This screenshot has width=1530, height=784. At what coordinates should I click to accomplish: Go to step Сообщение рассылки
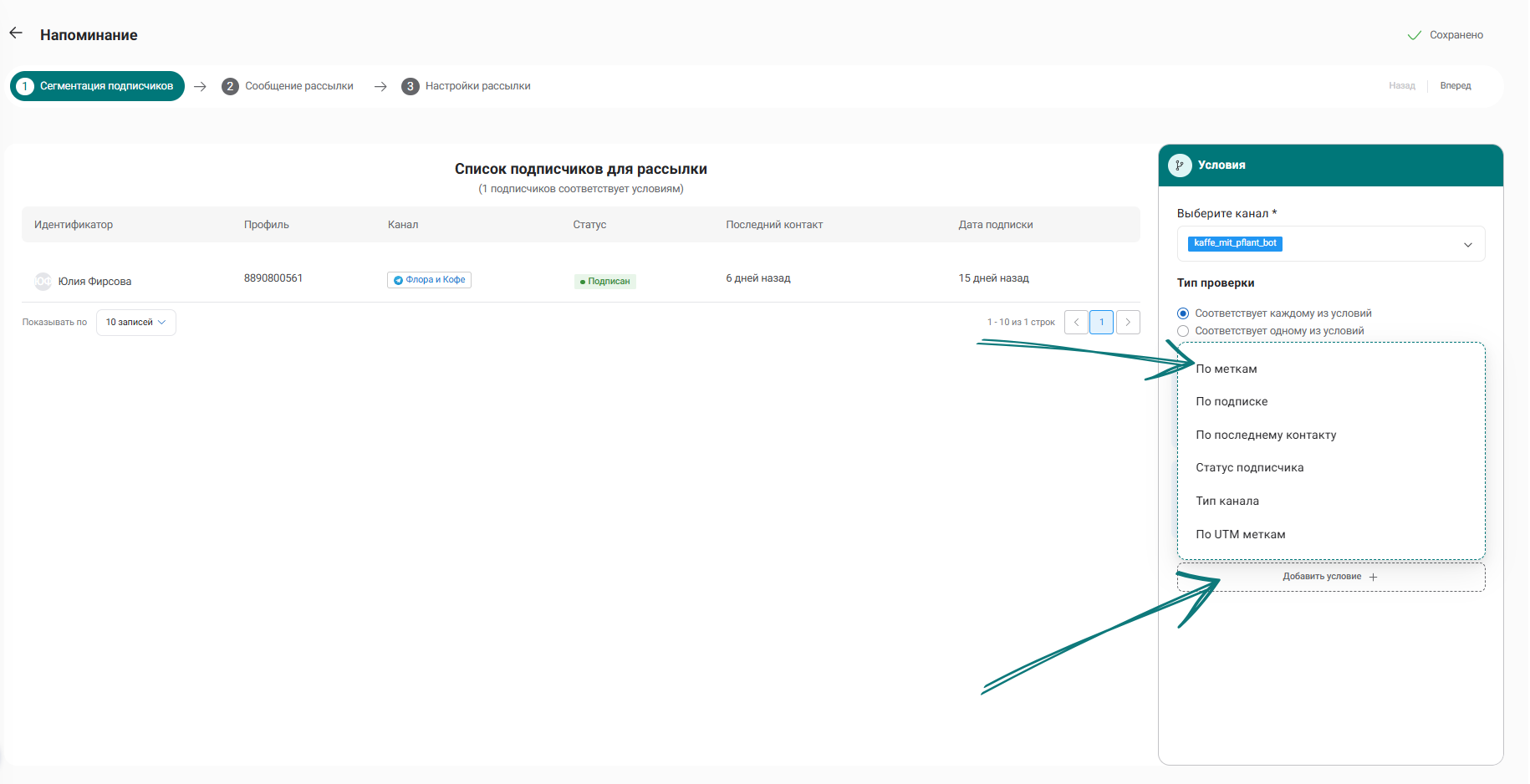click(x=288, y=86)
